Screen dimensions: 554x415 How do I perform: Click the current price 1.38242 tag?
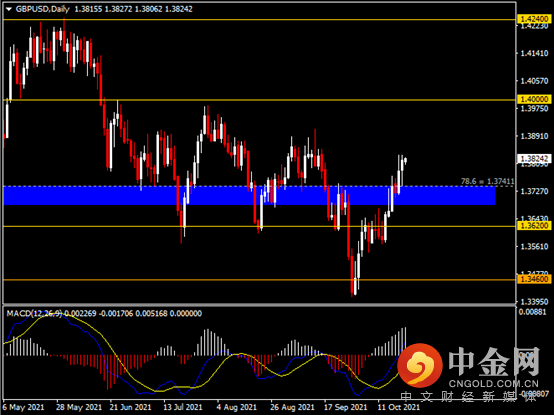pyautogui.click(x=534, y=159)
